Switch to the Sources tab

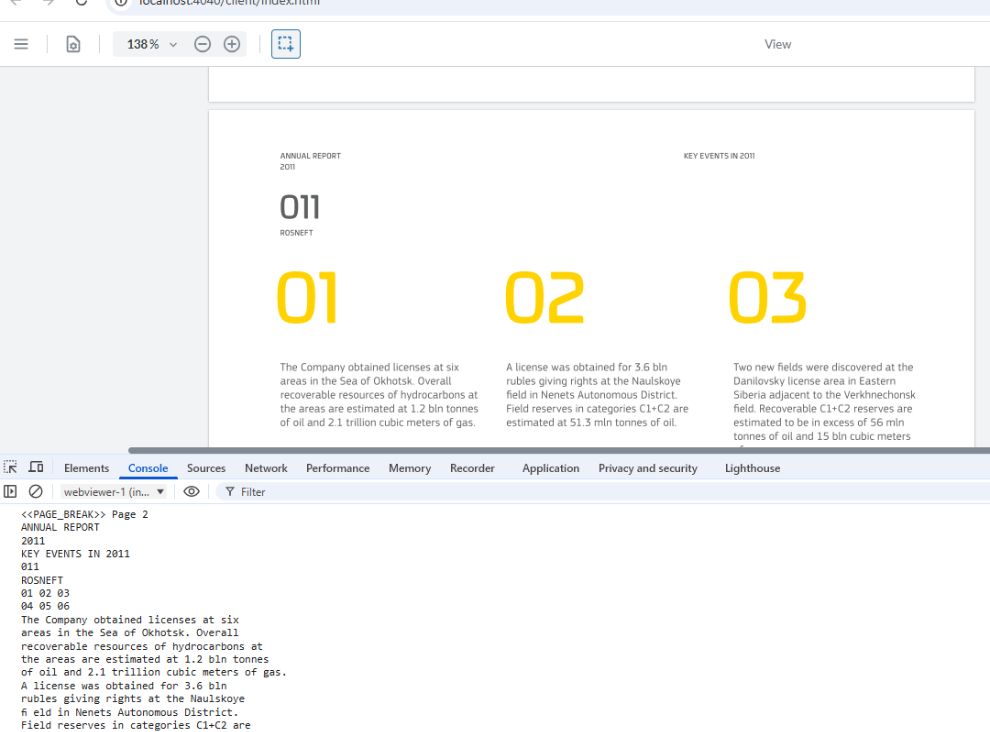206,468
